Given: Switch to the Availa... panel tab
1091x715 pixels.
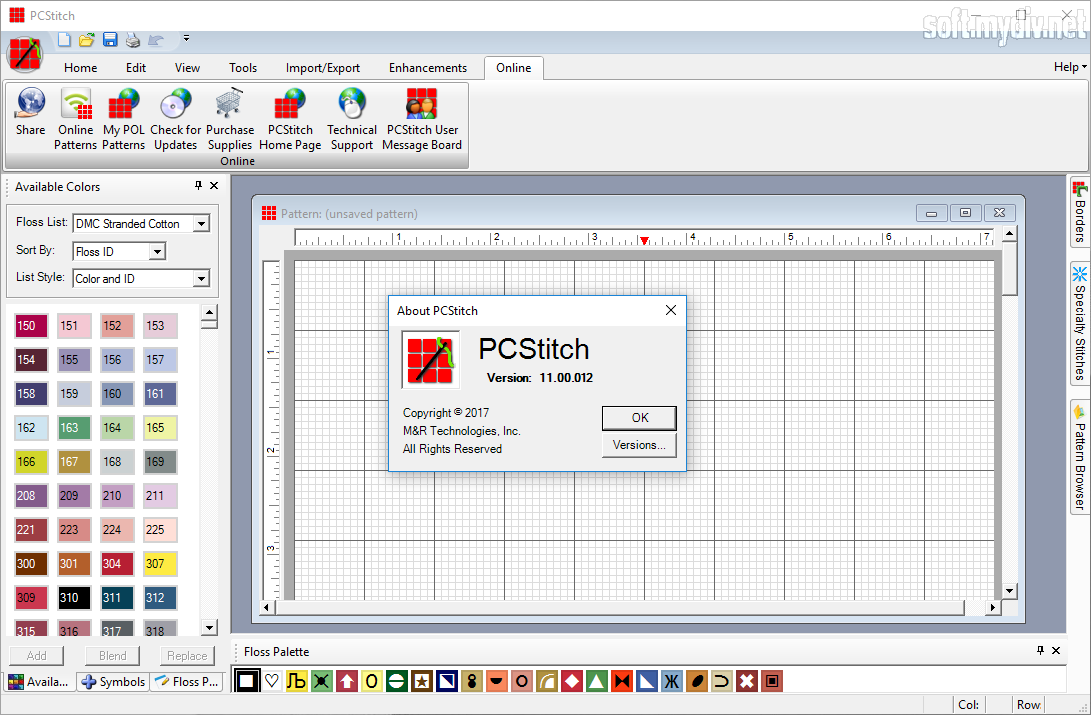Looking at the screenshot, I should pyautogui.click(x=40, y=682).
